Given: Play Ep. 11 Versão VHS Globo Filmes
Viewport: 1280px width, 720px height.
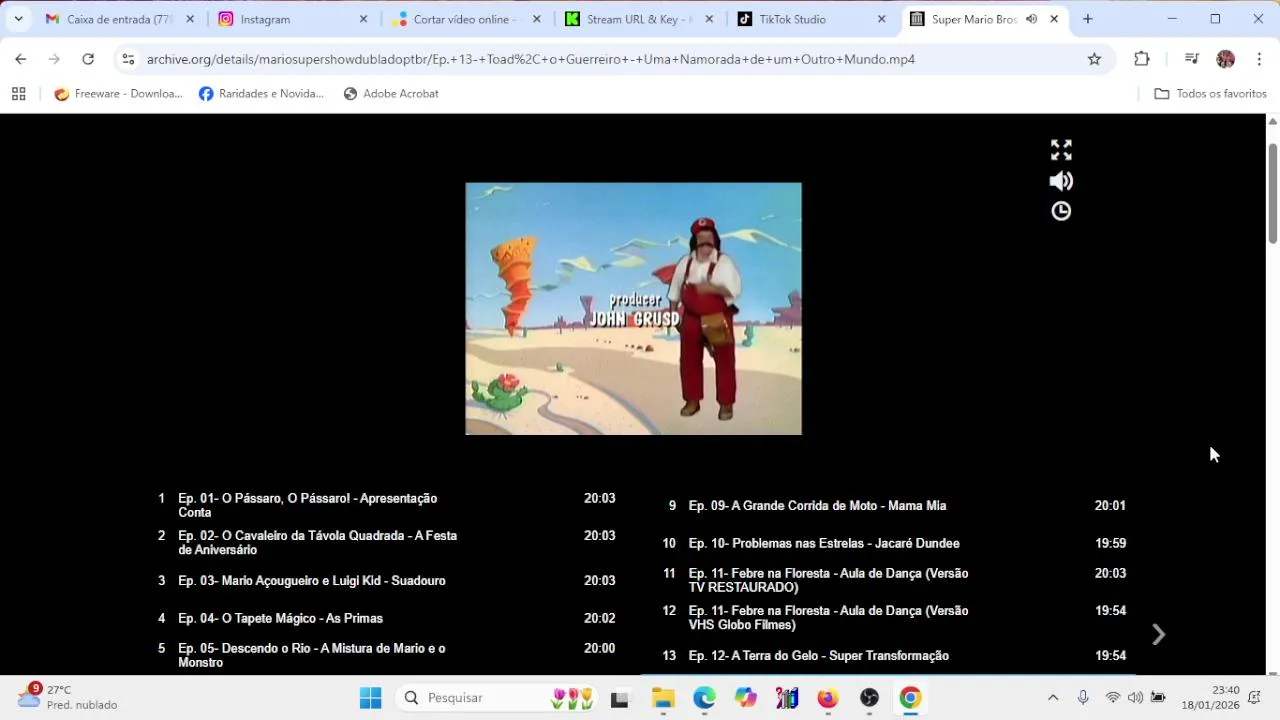Looking at the screenshot, I should coord(897,618).
